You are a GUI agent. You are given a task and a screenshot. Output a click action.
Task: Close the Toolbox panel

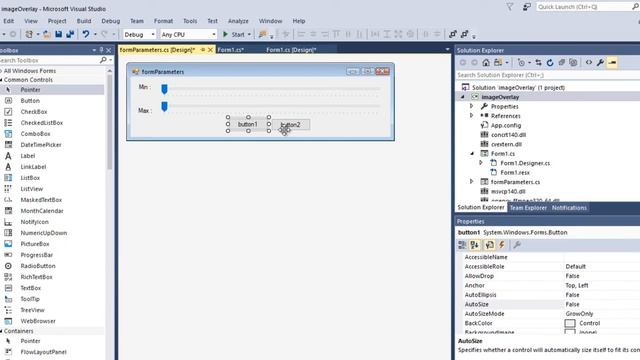109,50
